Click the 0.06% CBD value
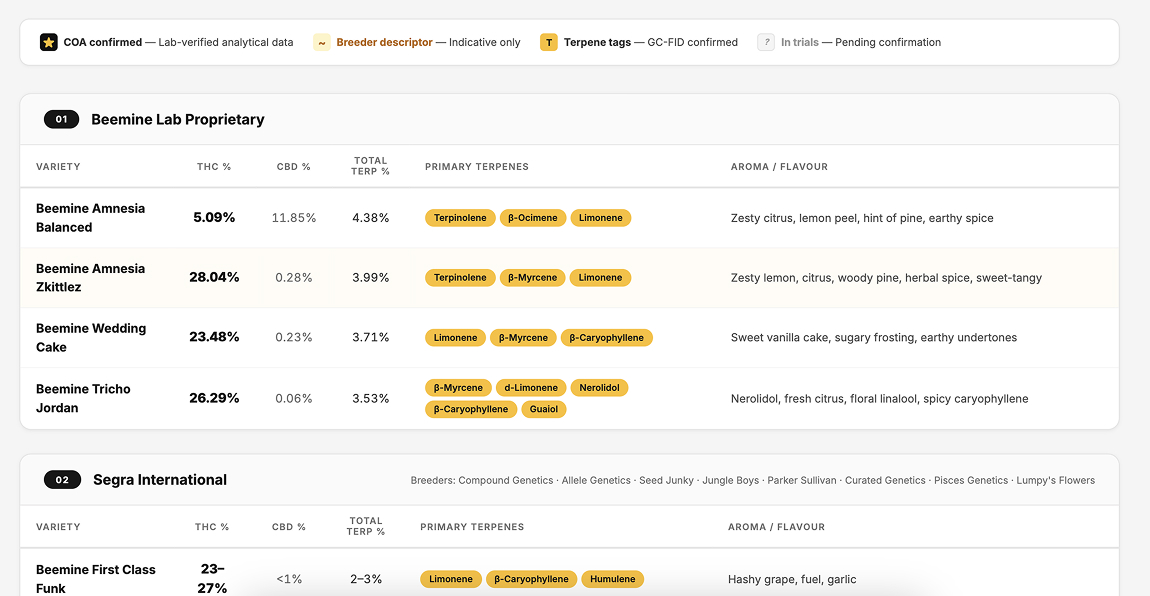This screenshot has width=1150, height=596. [x=293, y=398]
